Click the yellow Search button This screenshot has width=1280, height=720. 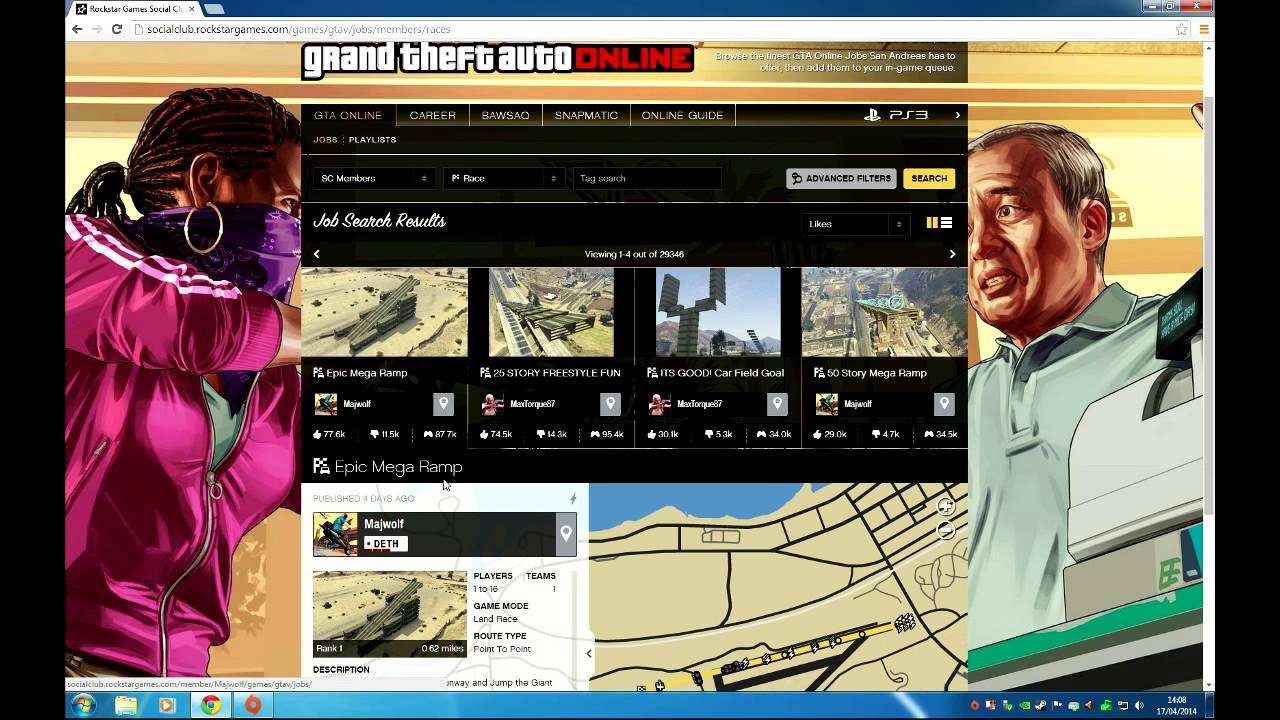tap(929, 178)
